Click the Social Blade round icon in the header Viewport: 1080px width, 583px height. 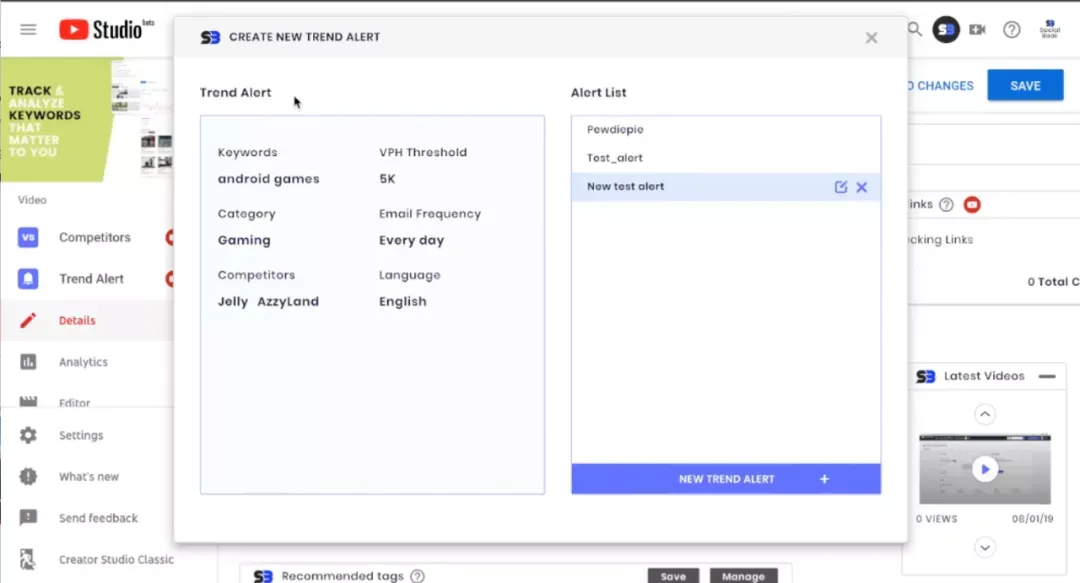pyautogui.click(x=946, y=30)
